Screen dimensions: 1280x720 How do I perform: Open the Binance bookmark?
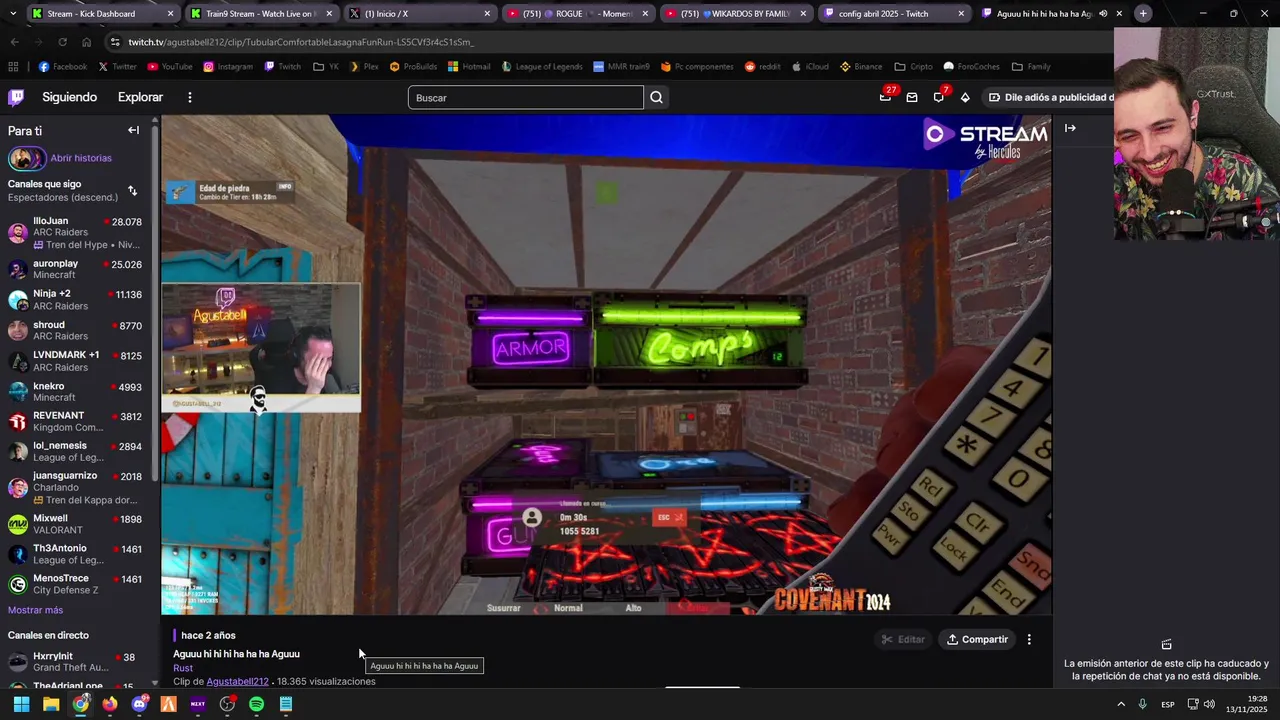(861, 67)
